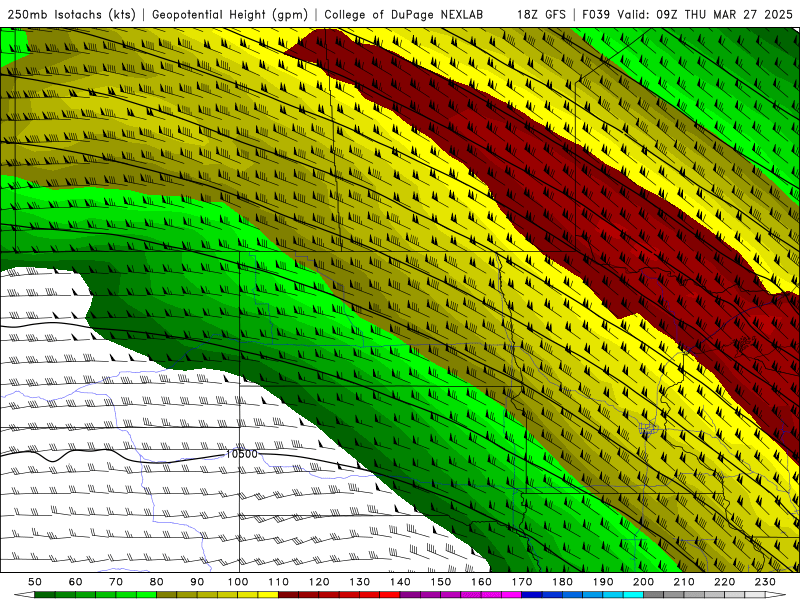This screenshot has width=800, height=600.
Task: Click the '140' colorbar scale label
Action: [400, 582]
